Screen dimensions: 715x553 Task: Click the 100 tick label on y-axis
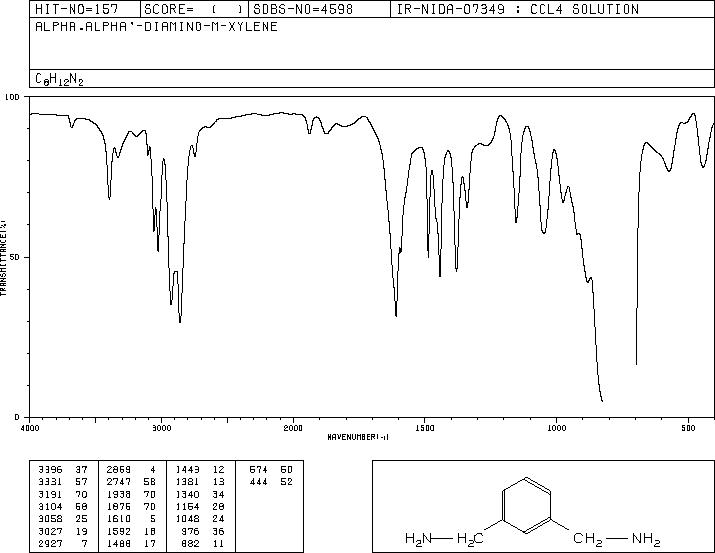12,97
